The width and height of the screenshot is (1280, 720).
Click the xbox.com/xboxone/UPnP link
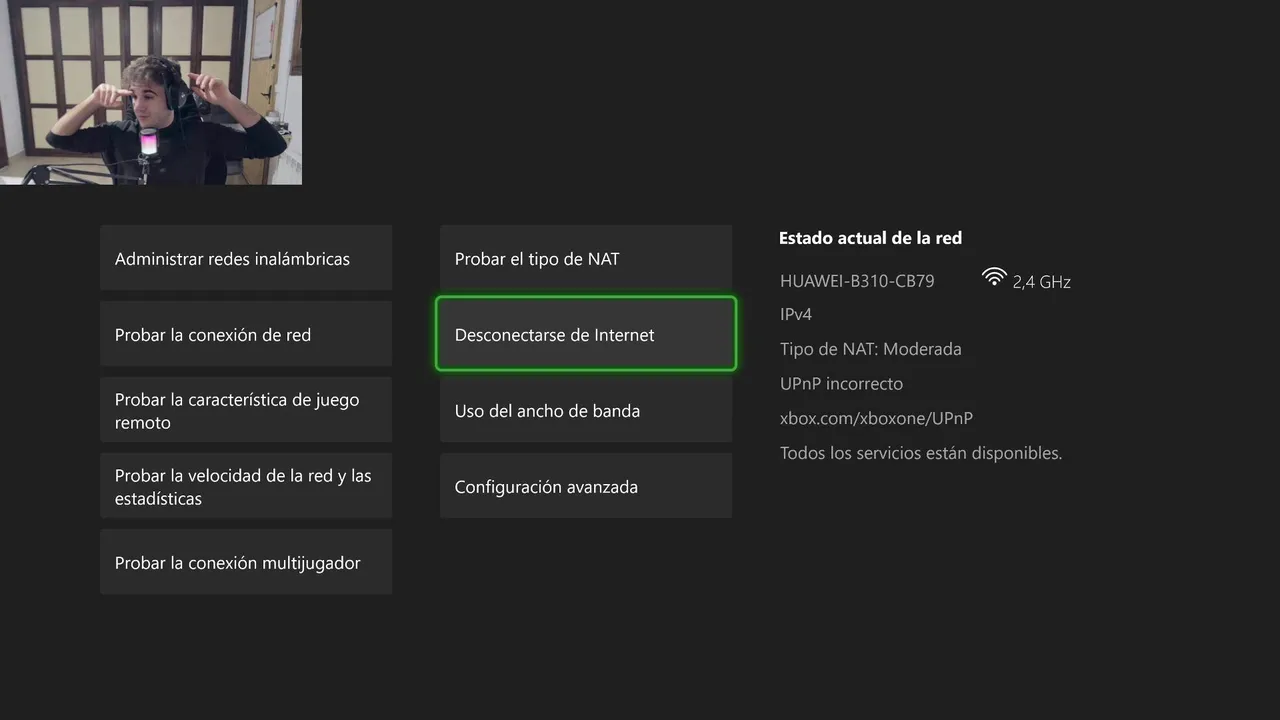coord(876,418)
